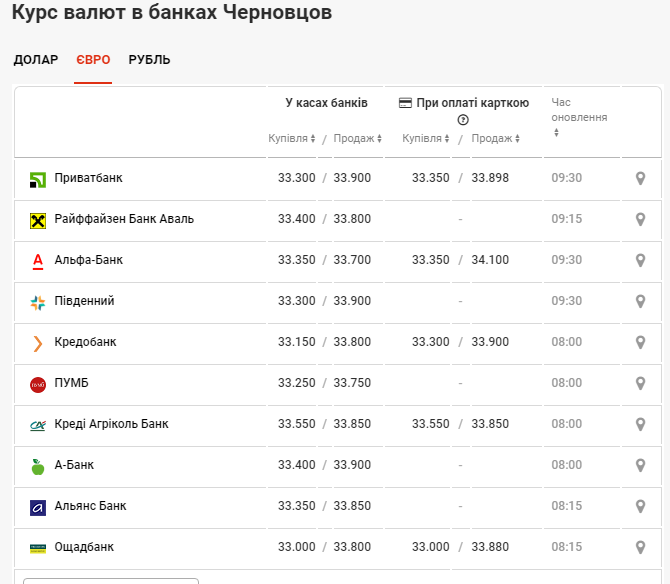Switch to the ДОЛАР tab
670x584 pixels.
pos(36,60)
